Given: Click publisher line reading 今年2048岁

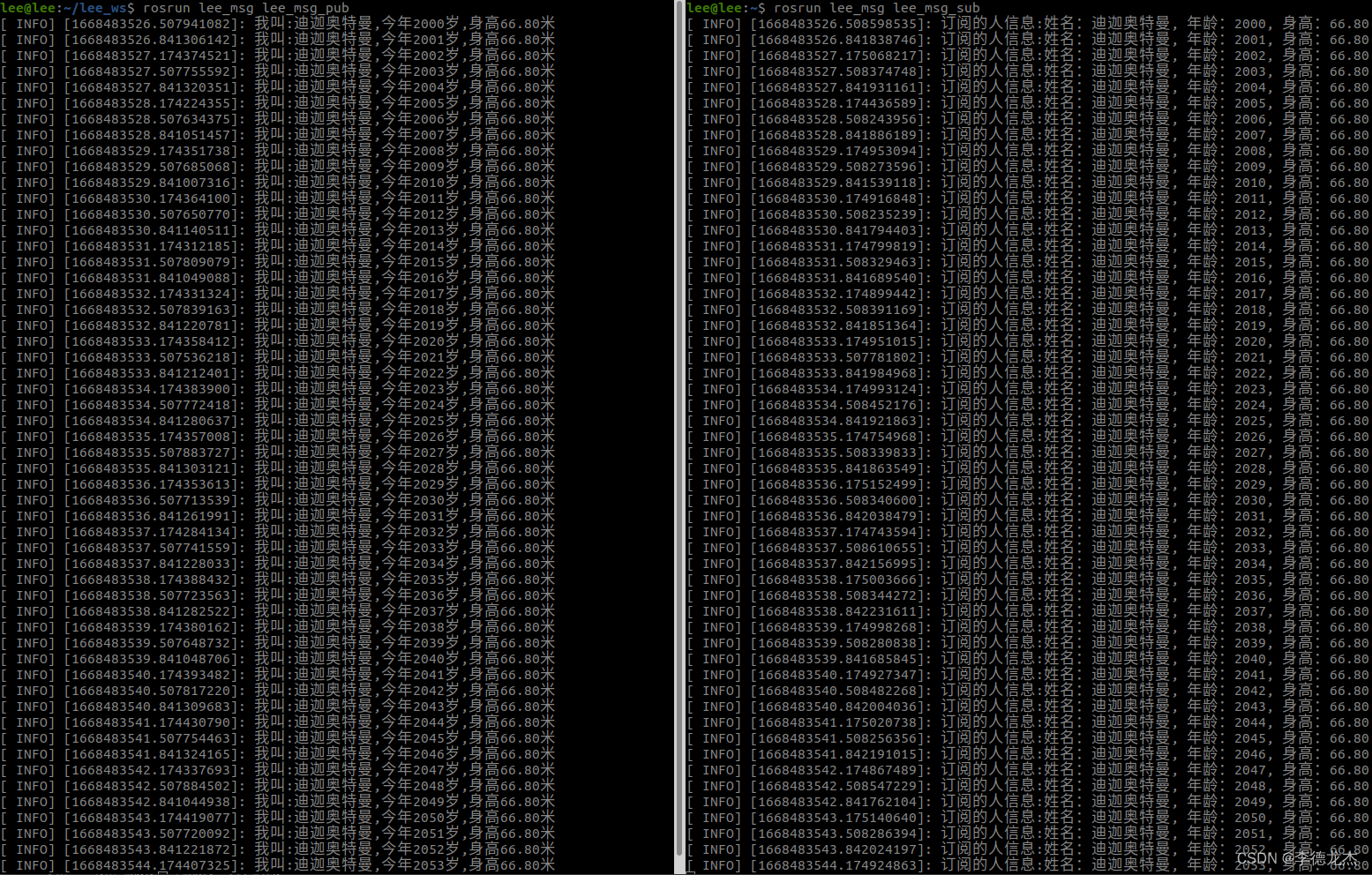Looking at the screenshot, I should click(x=278, y=786).
